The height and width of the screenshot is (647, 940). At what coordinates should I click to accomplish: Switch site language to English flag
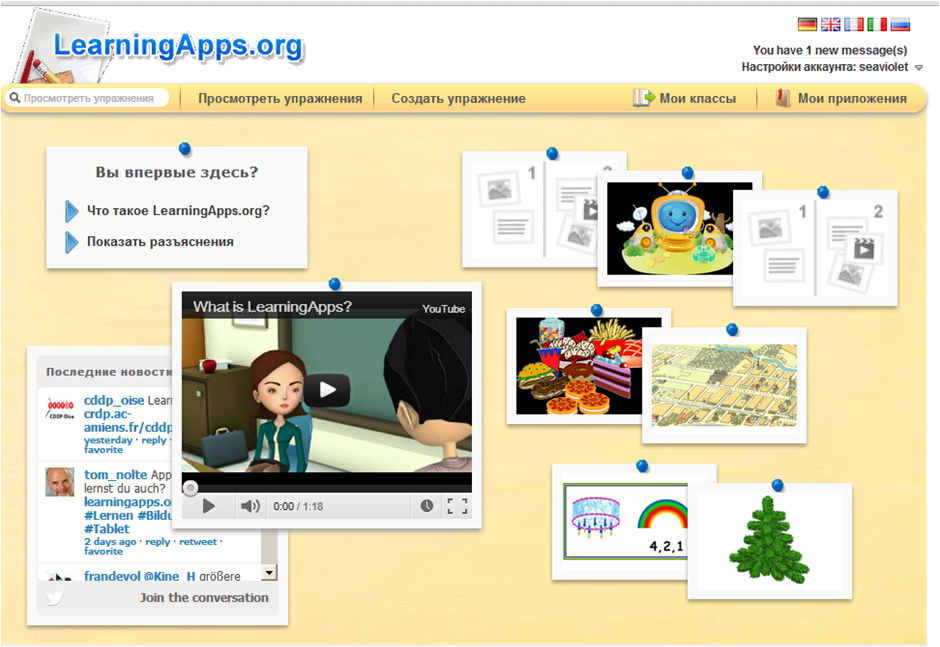point(830,25)
